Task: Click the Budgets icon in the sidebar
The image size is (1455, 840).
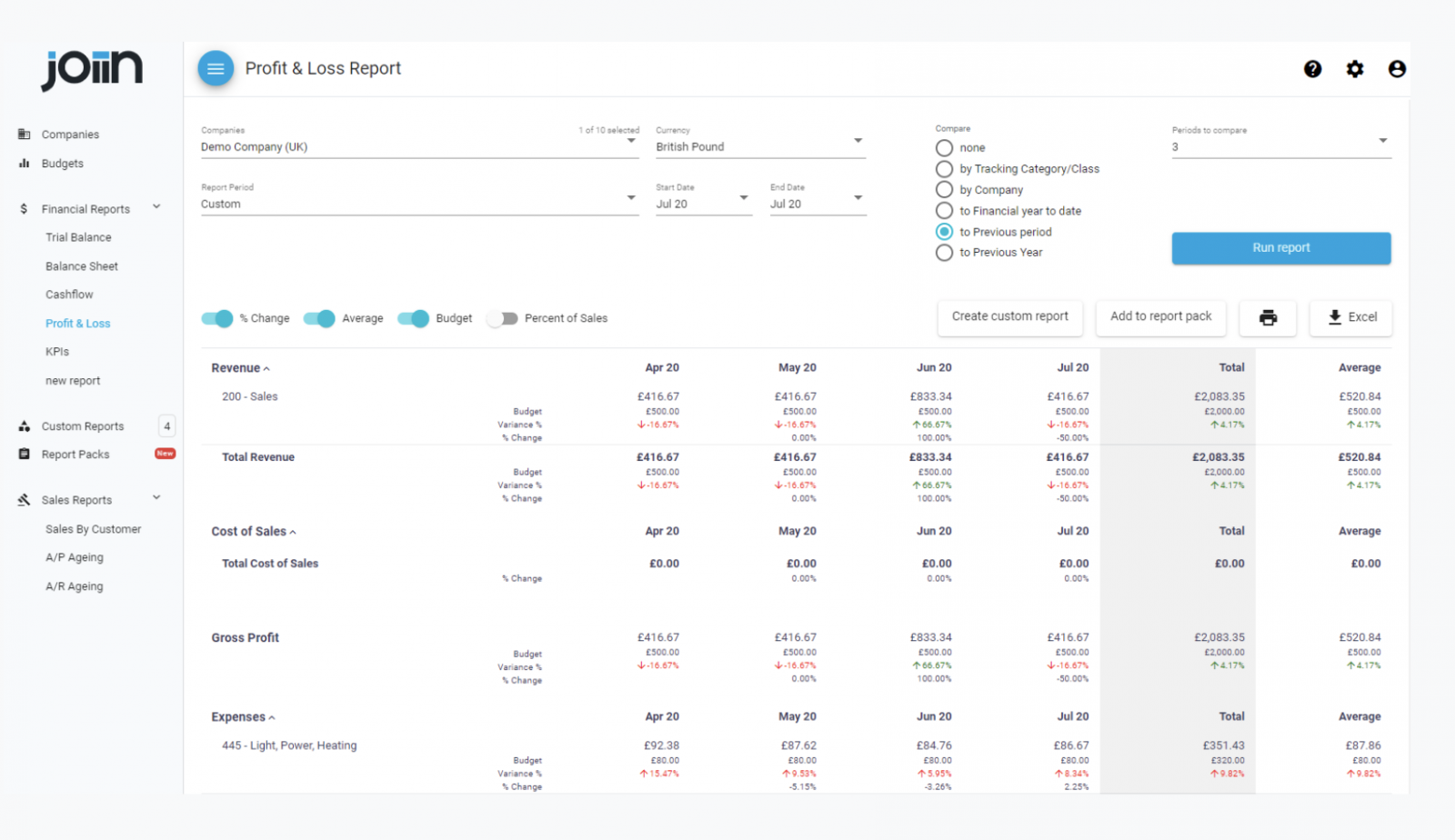Action: 23,164
